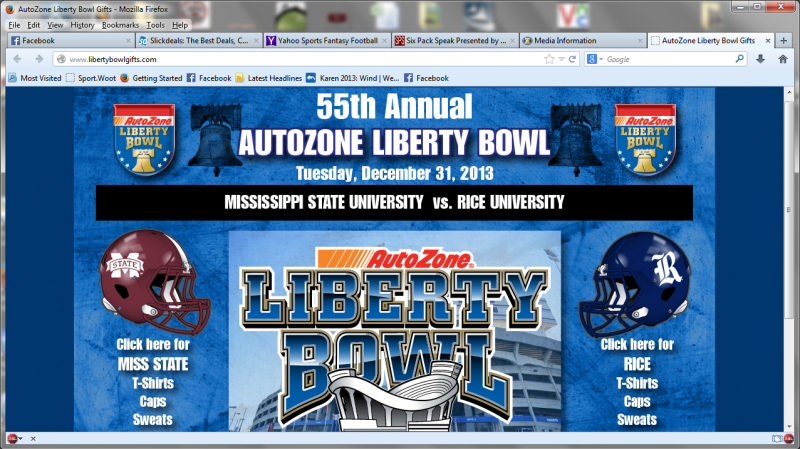Click the Miss State T-Shirts link
The image size is (800, 449).
click(x=153, y=383)
